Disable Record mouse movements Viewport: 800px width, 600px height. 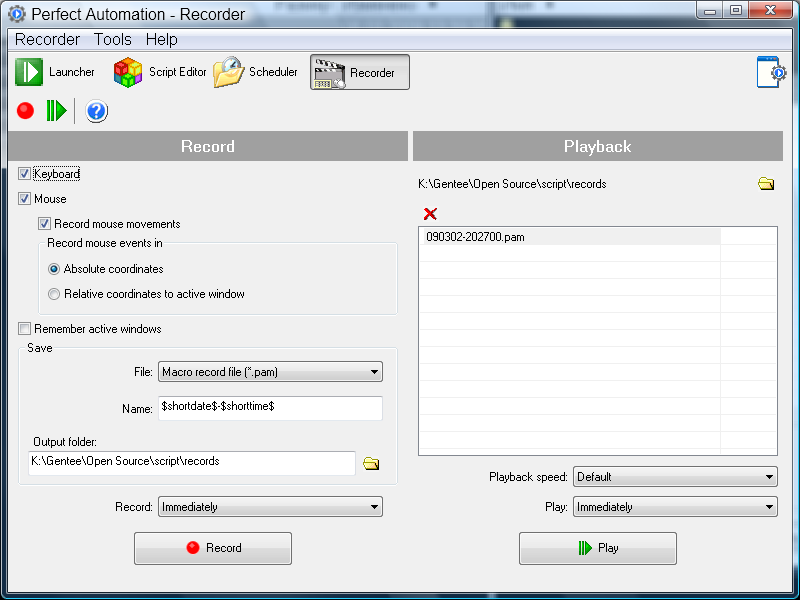(44, 223)
